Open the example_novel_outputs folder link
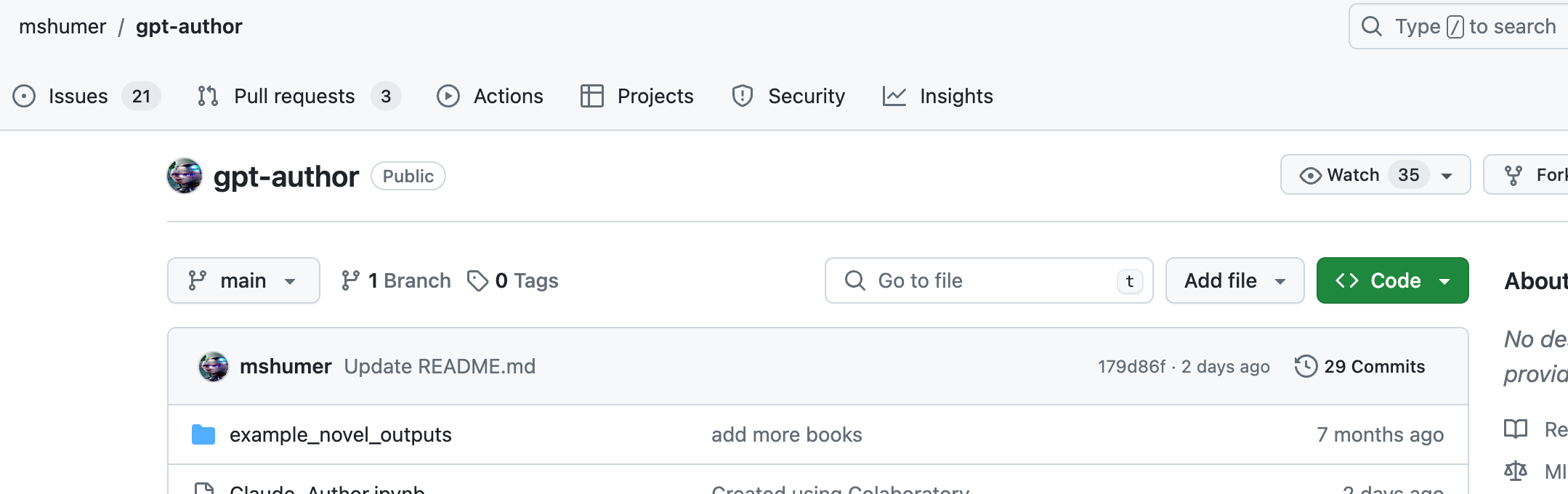 340,434
